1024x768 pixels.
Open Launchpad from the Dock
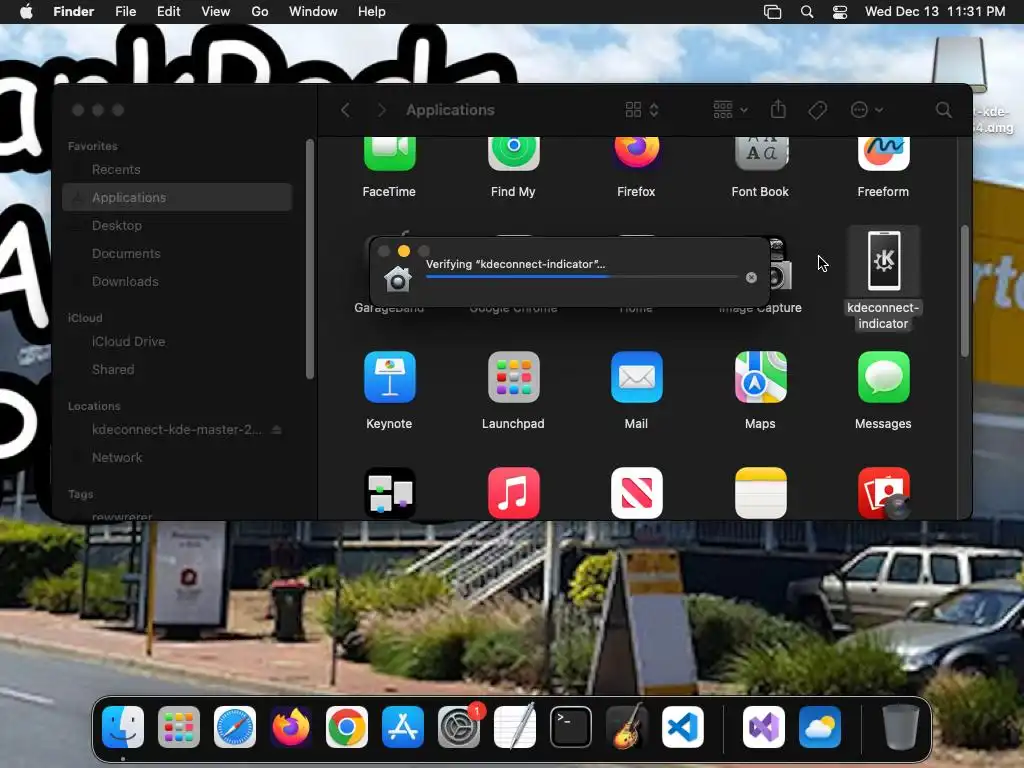tap(179, 727)
